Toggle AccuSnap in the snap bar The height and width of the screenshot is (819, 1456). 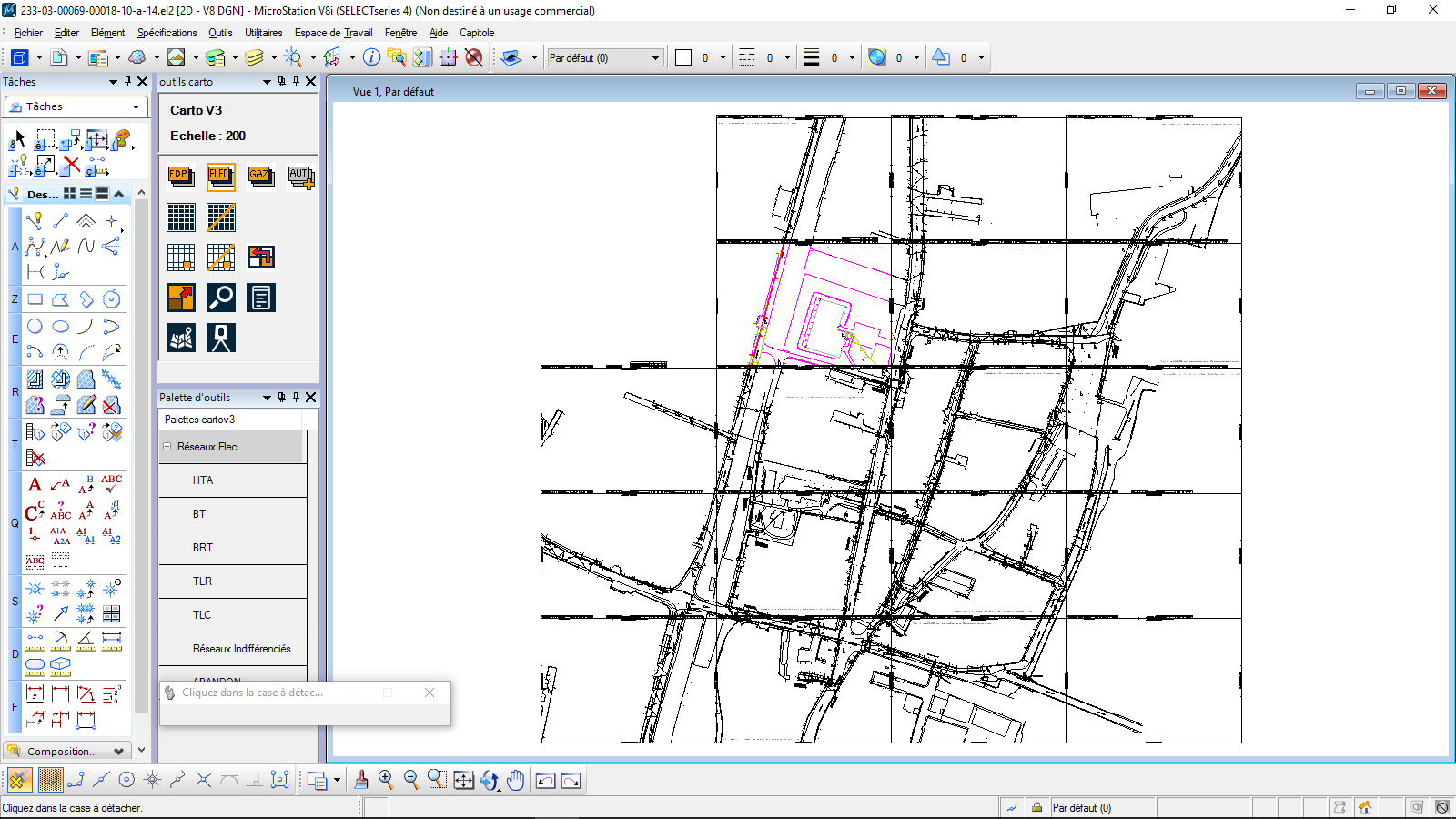pos(19,780)
